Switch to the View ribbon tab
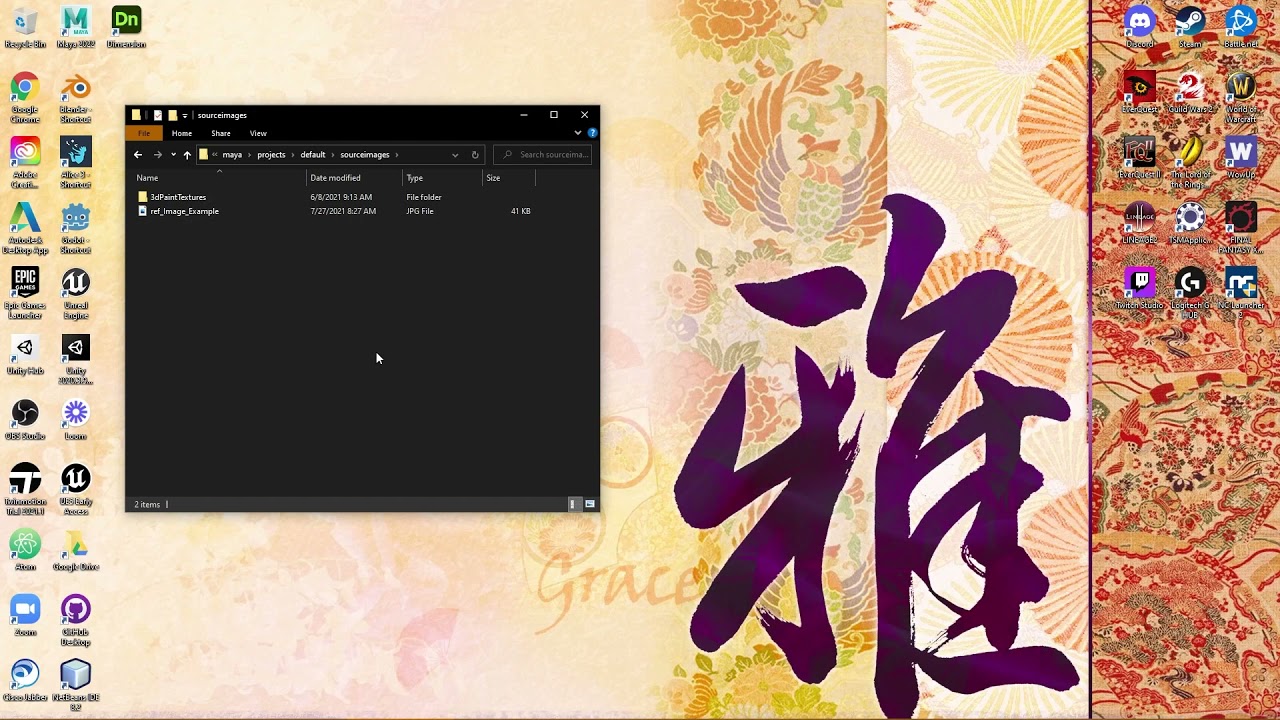Image resolution: width=1280 pixels, height=720 pixels. point(258,133)
